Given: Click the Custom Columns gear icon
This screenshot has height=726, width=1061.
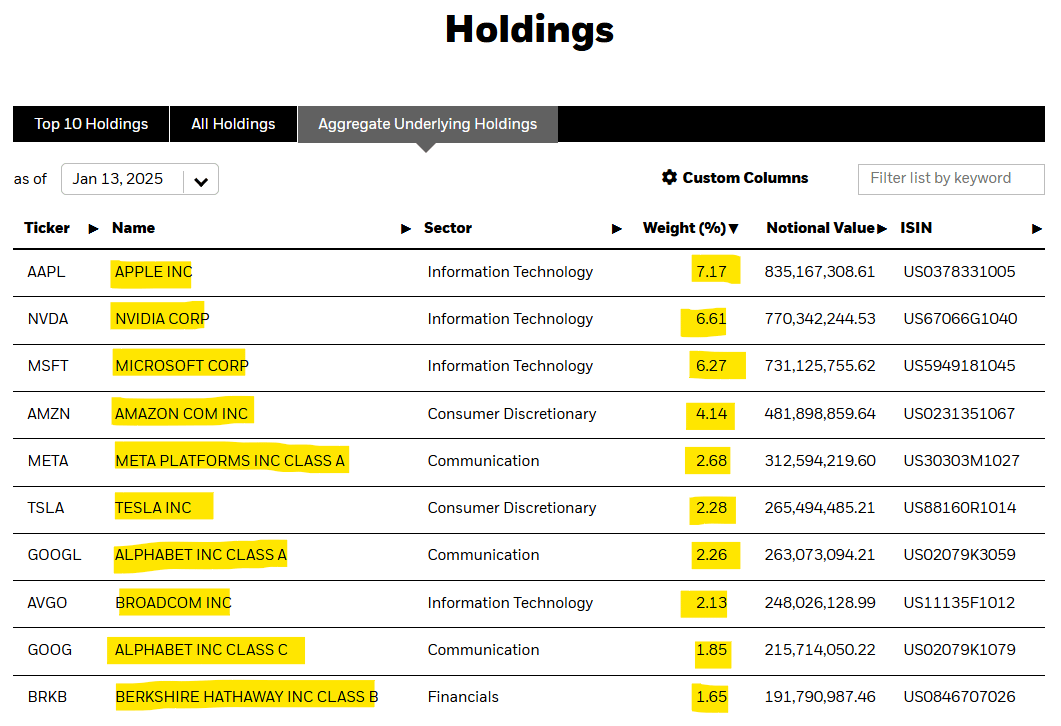Looking at the screenshot, I should point(669,178).
